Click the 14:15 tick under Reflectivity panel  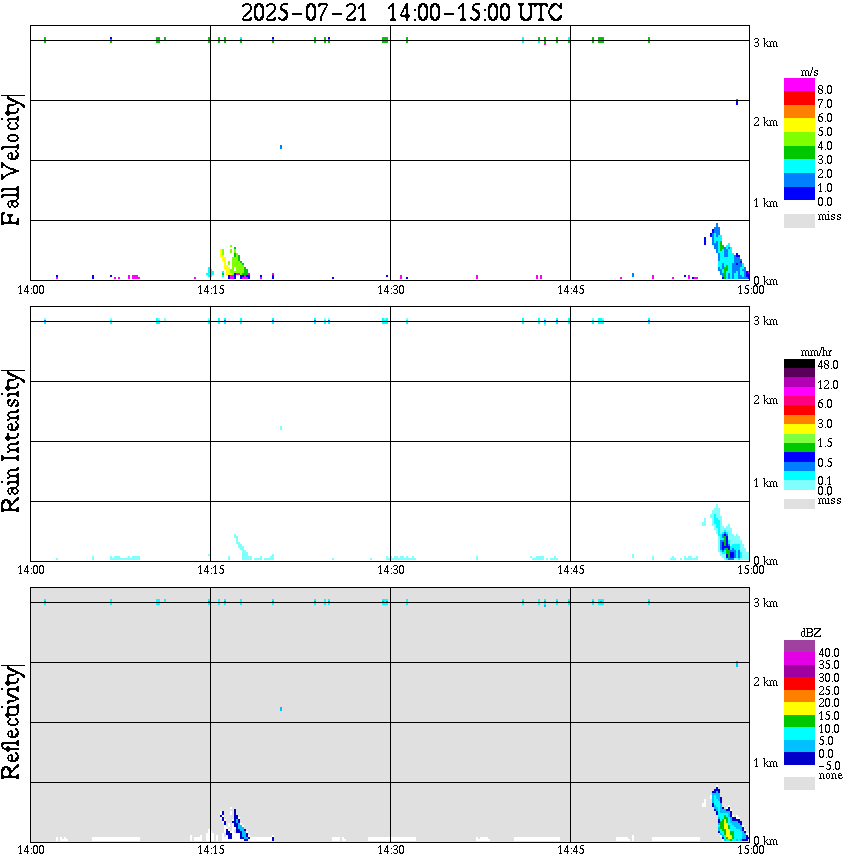coord(211,850)
